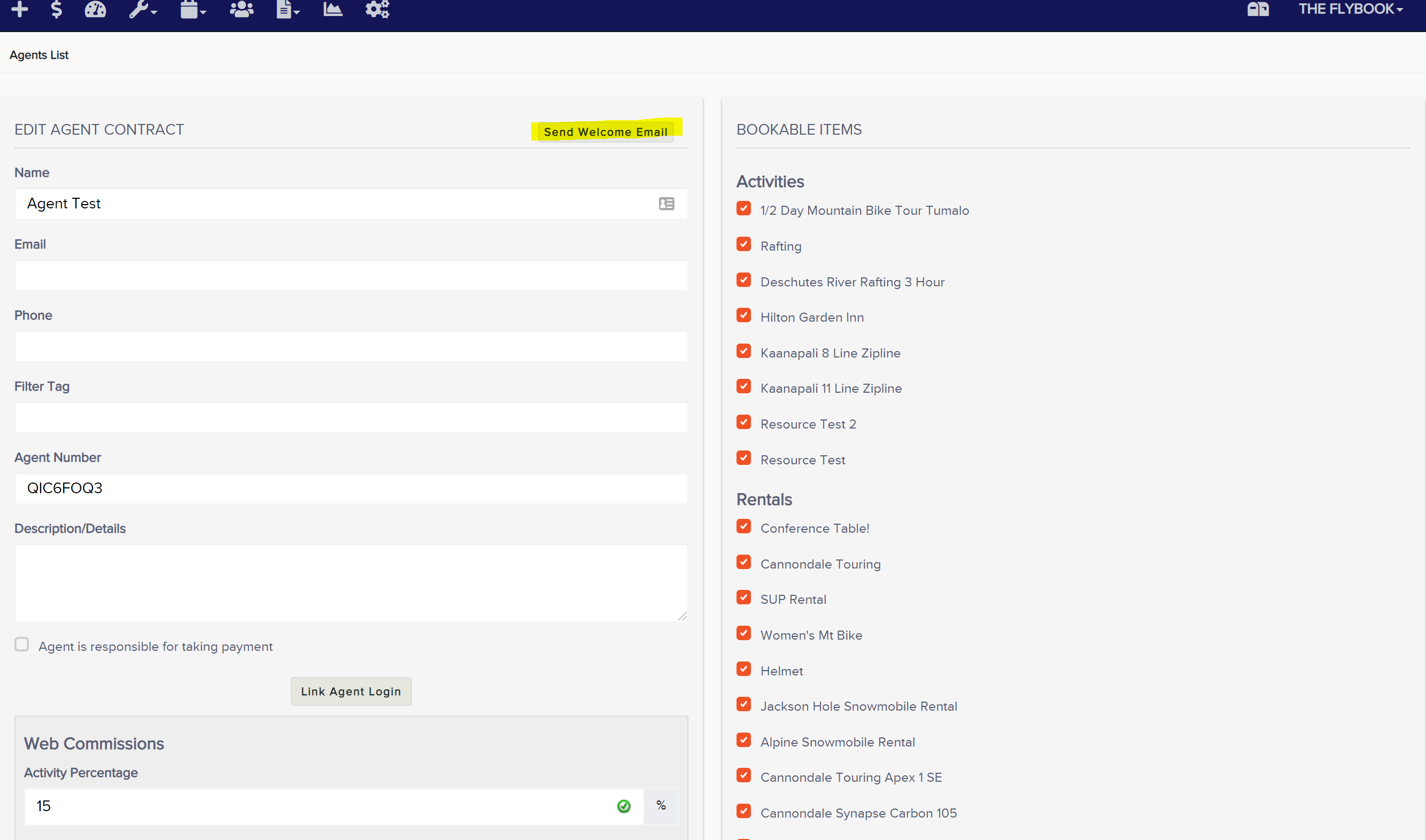1426x840 pixels.
Task: Click the contact card icon in Name field
Action: (x=666, y=204)
